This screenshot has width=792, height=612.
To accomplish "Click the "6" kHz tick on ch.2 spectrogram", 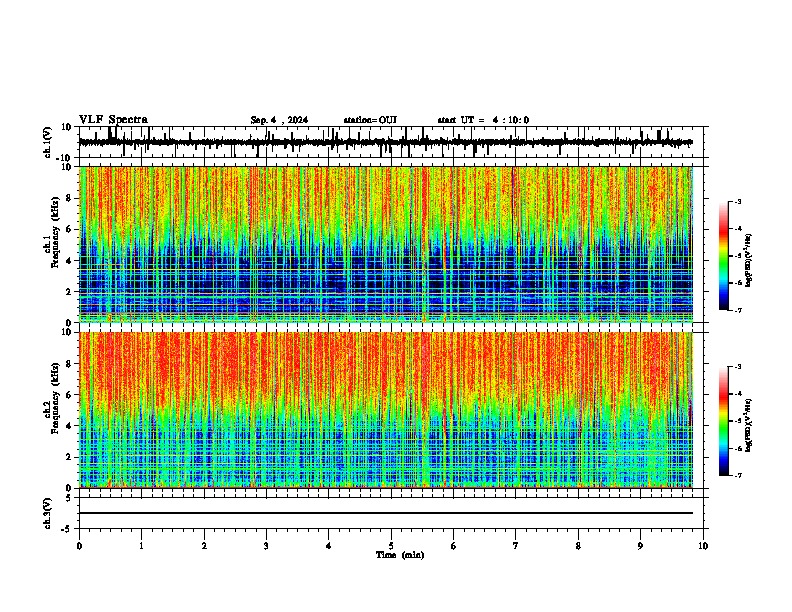I will click(x=70, y=395).
